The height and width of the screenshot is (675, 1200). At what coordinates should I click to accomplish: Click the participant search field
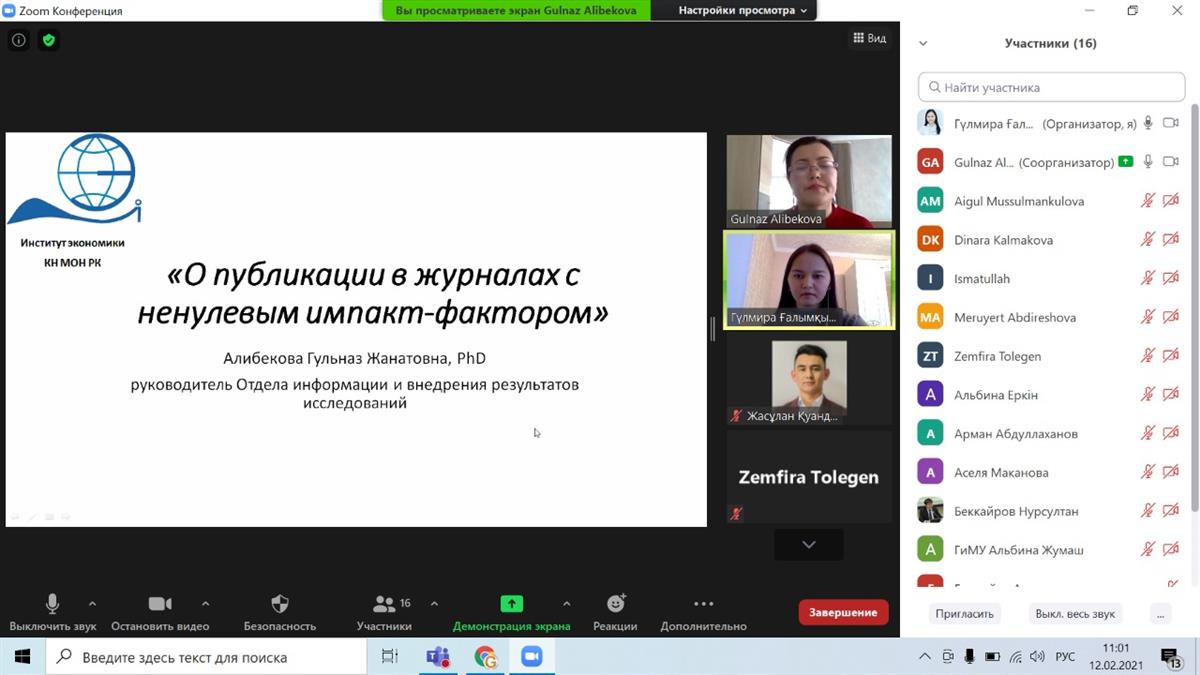[1052, 87]
